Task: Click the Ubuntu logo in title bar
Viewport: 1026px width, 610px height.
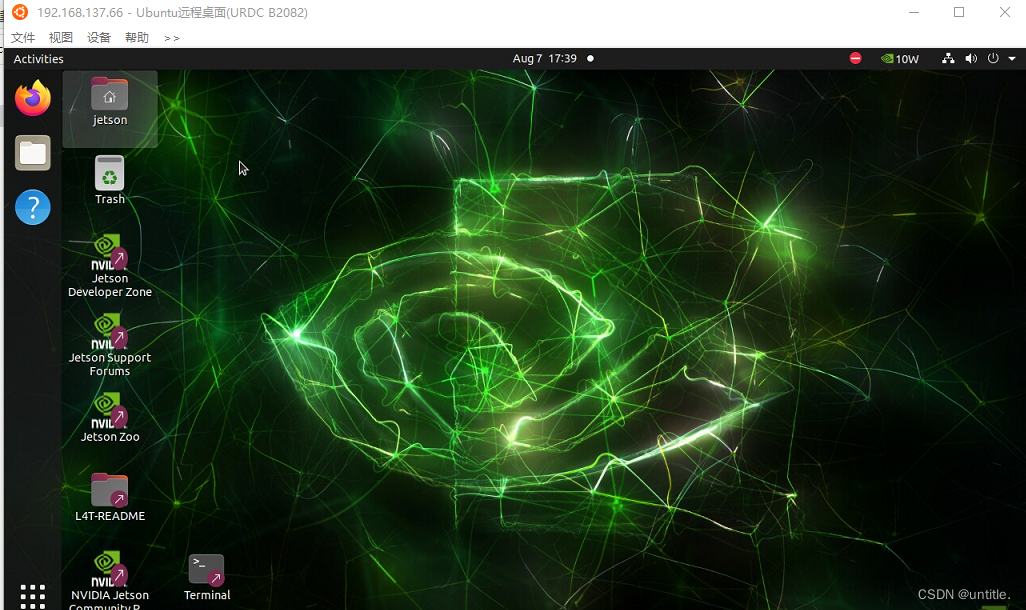Action: 20,12
